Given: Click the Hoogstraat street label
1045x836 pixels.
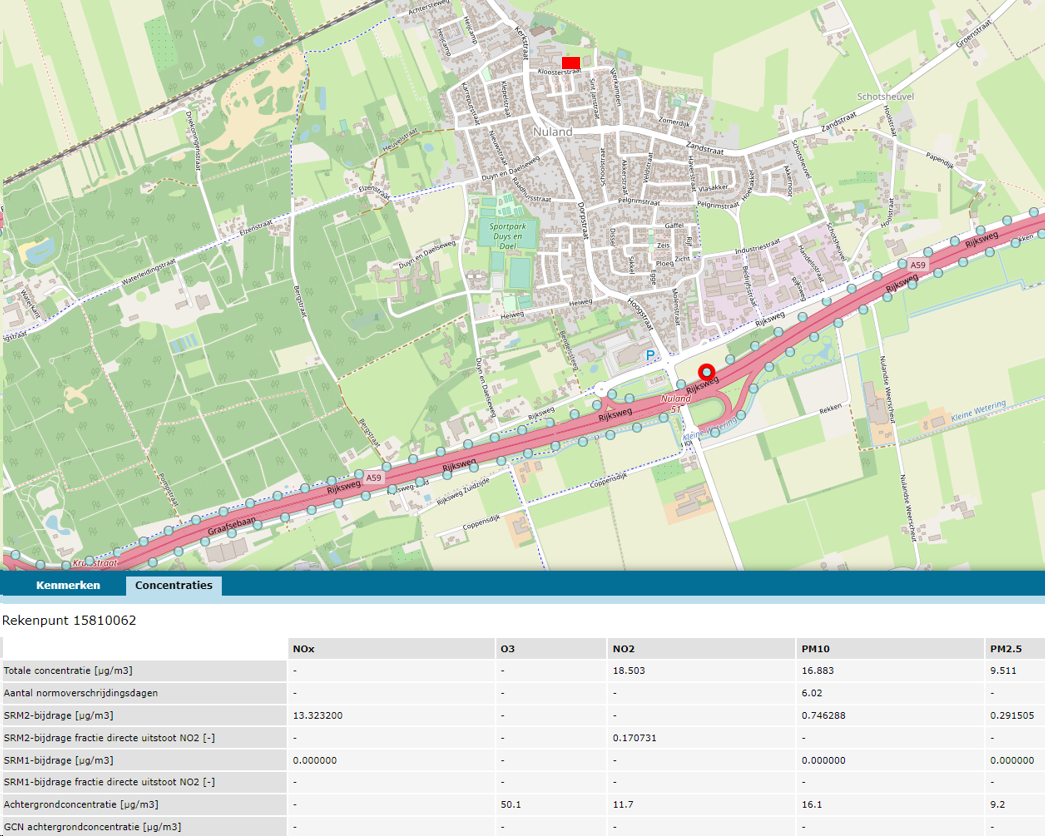Looking at the screenshot, I should coord(640,314).
